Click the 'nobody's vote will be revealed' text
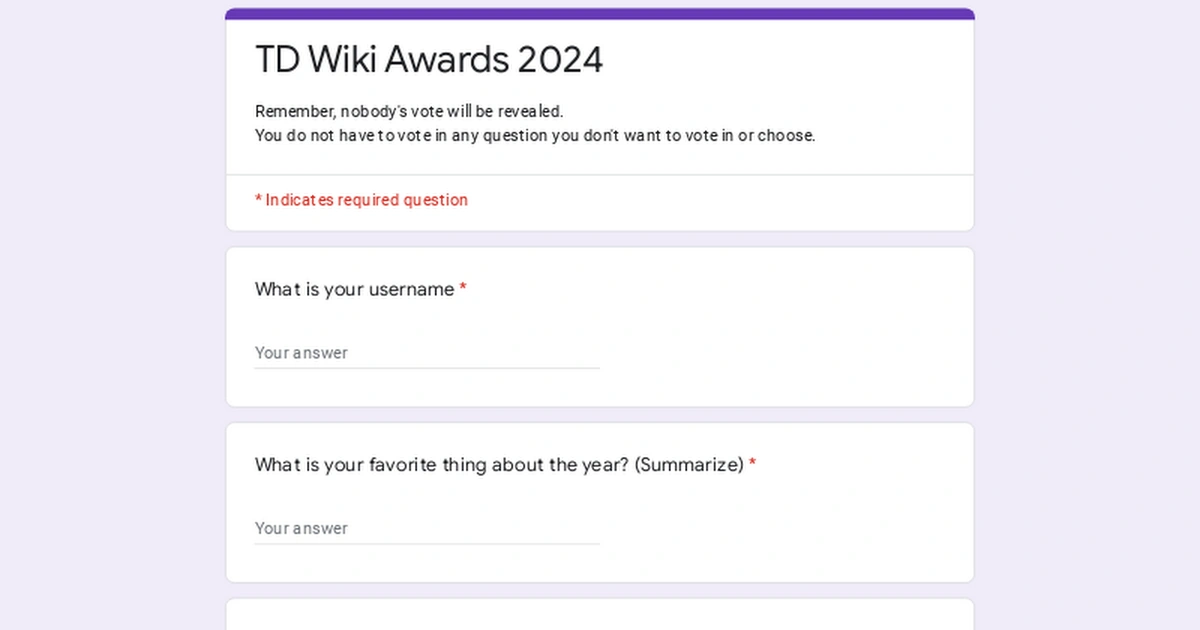Image resolution: width=1200 pixels, height=630 pixels. (x=452, y=111)
